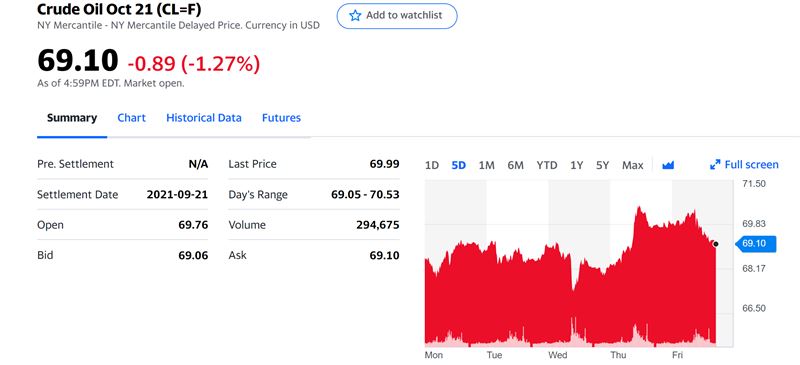Select the 5Y chart range
This screenshot has width=800, height=365.
(603, 165)
